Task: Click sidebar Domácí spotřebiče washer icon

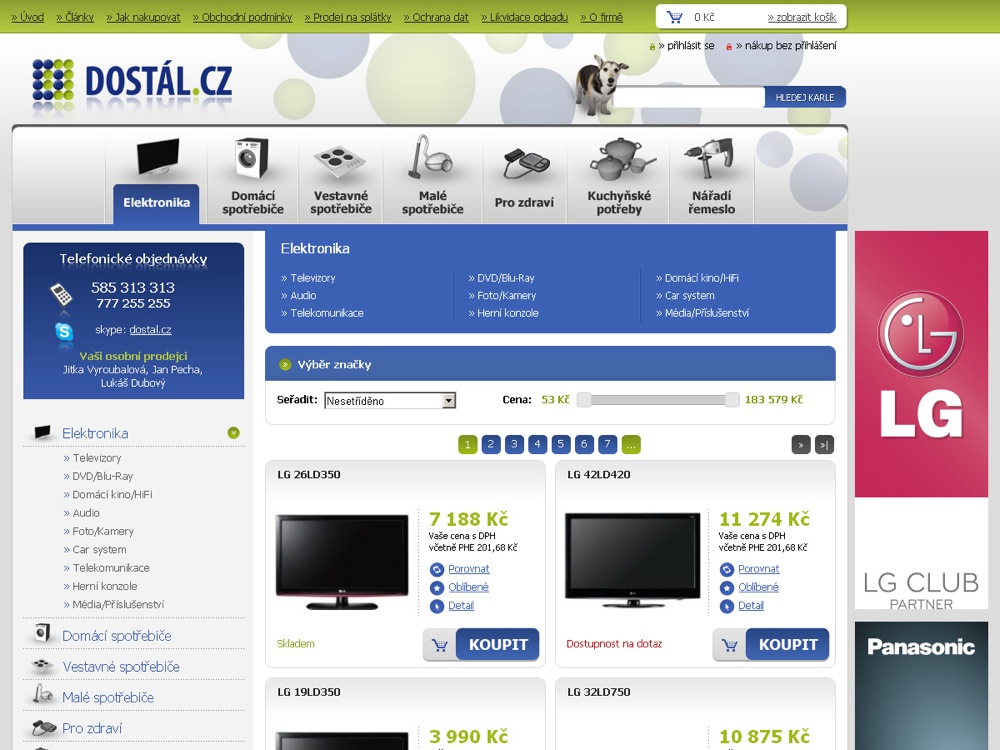Action: pyautogui.click(x=42, y=632)
